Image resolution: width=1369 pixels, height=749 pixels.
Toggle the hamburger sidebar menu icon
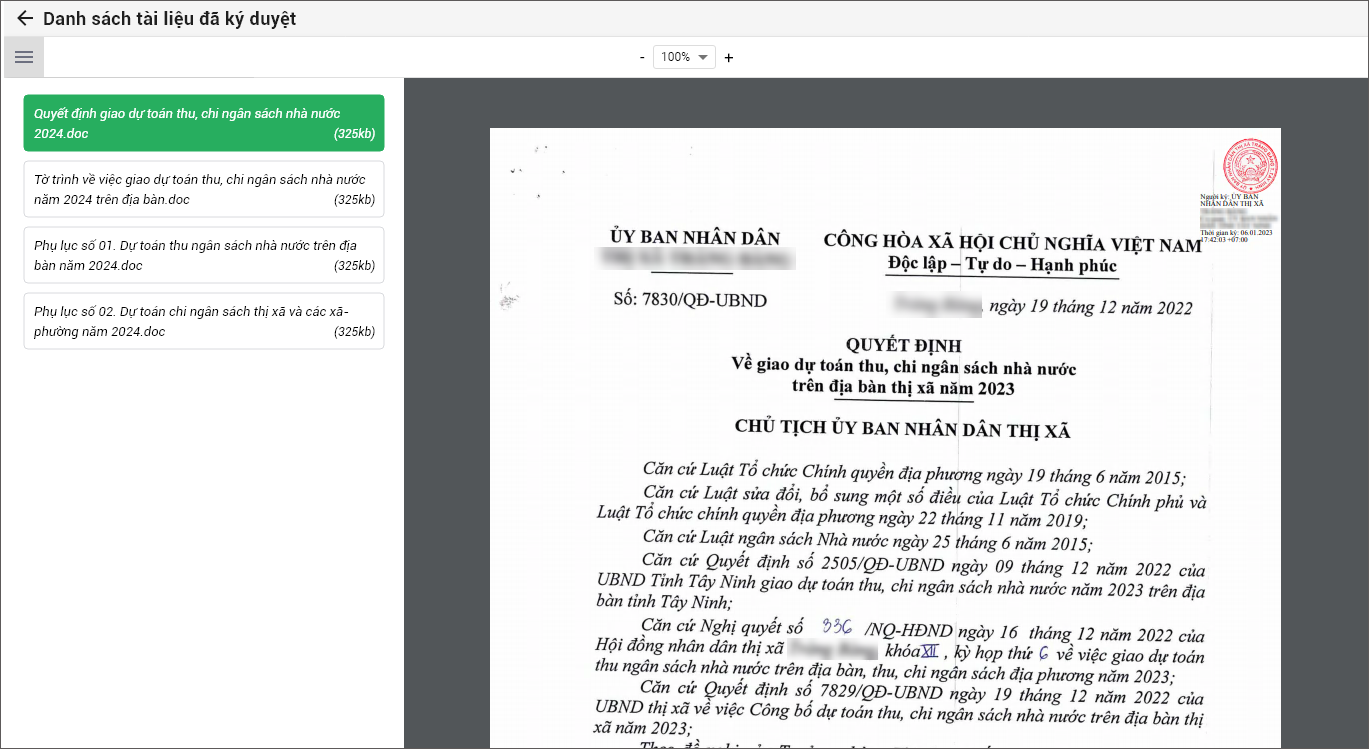click(24, 57)
